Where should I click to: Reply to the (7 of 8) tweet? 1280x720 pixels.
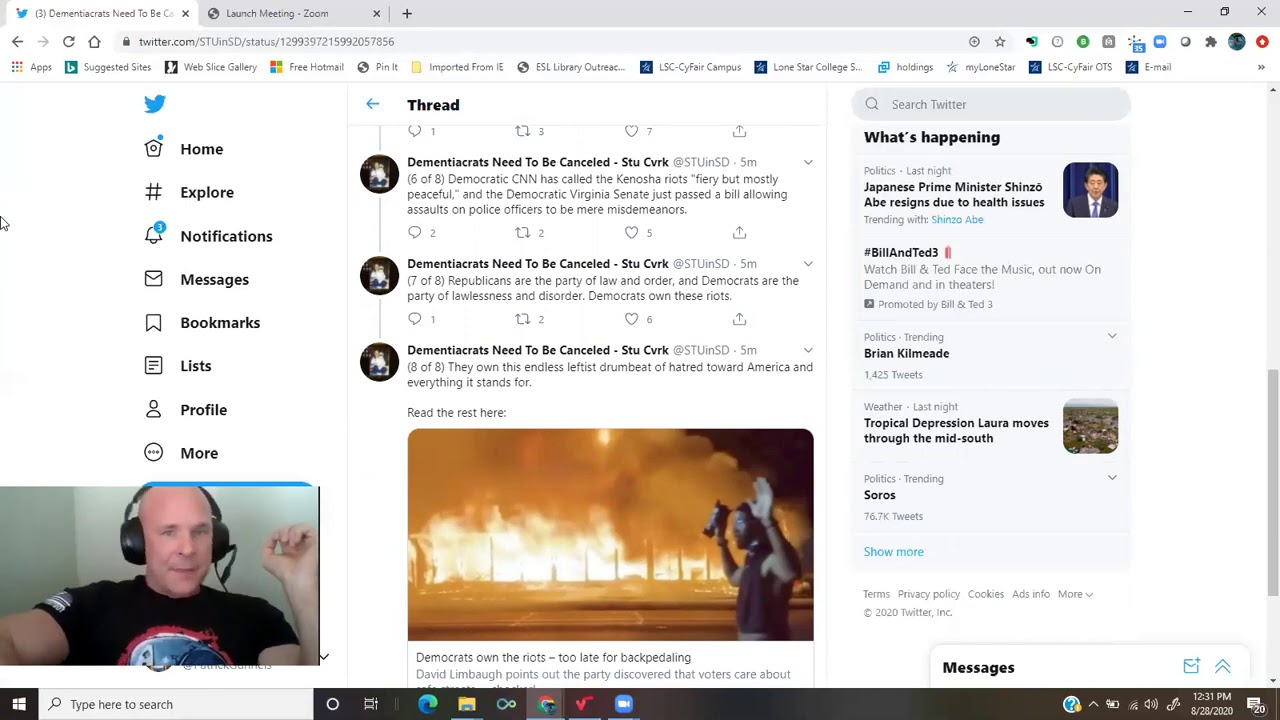(415, 319)
